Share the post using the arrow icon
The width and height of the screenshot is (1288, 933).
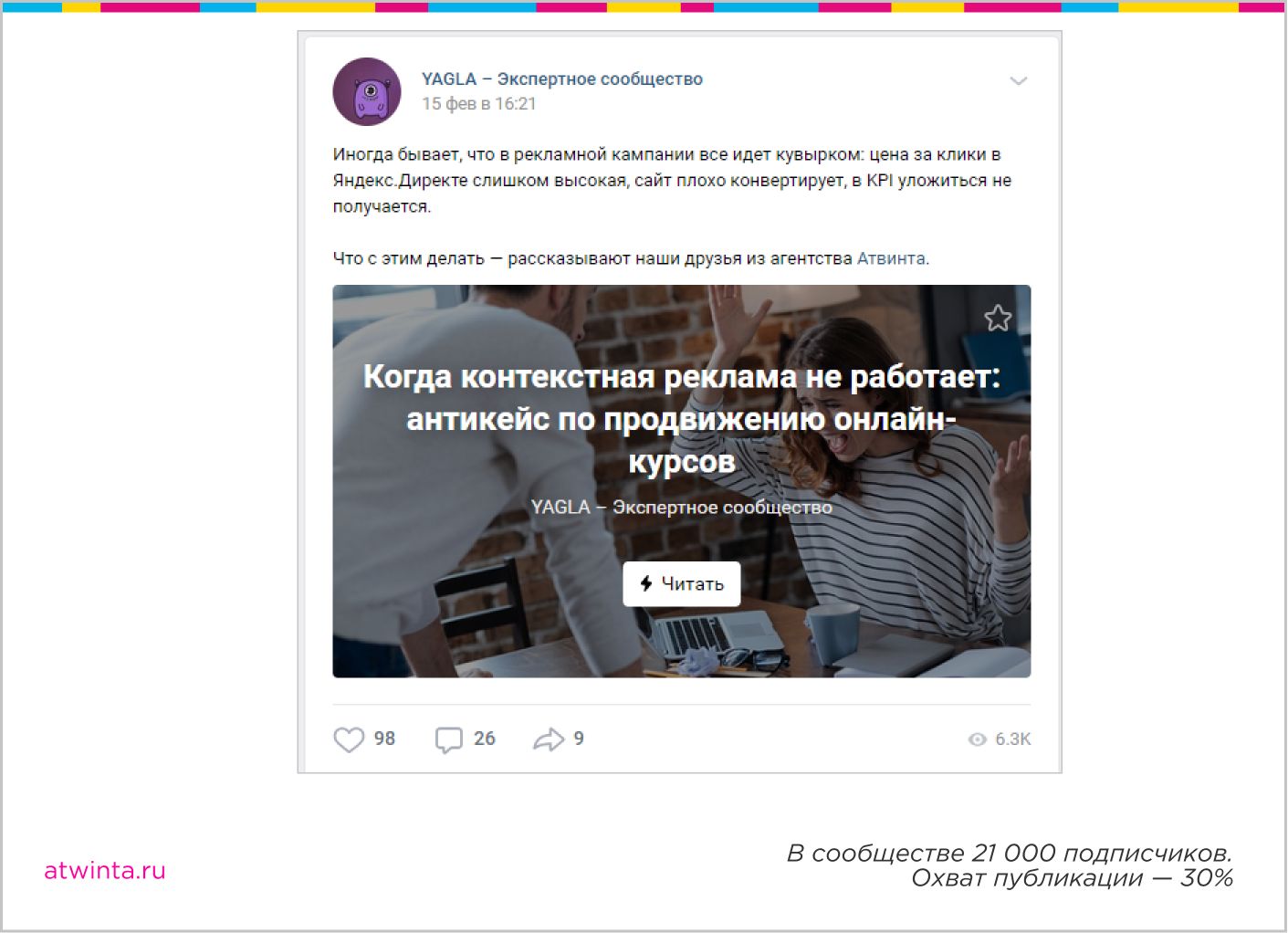click(549, 739)
